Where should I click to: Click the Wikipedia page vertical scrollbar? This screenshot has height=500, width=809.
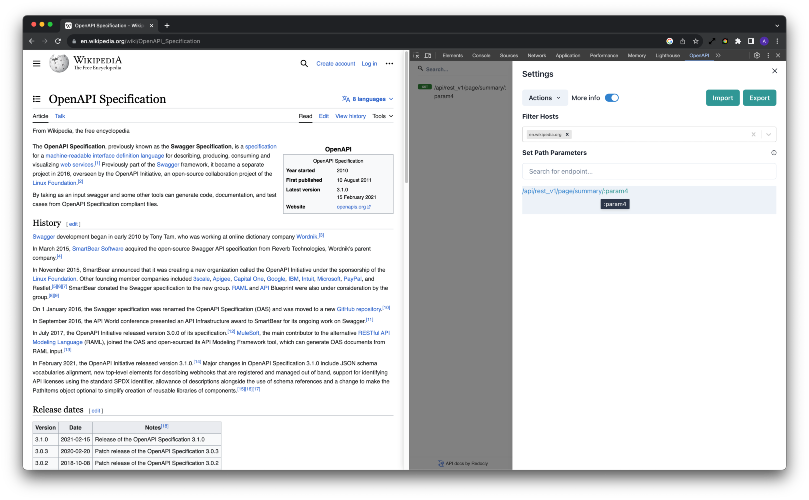coord(406,117)
